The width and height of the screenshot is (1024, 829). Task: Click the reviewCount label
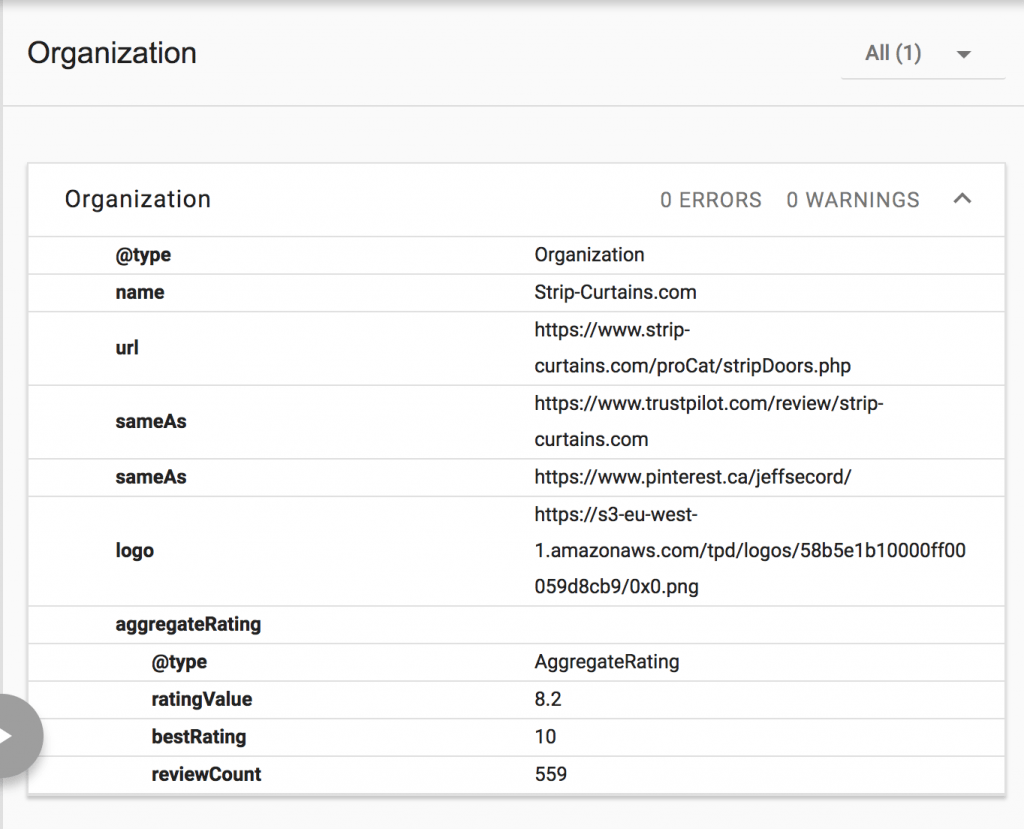[206, 774]
